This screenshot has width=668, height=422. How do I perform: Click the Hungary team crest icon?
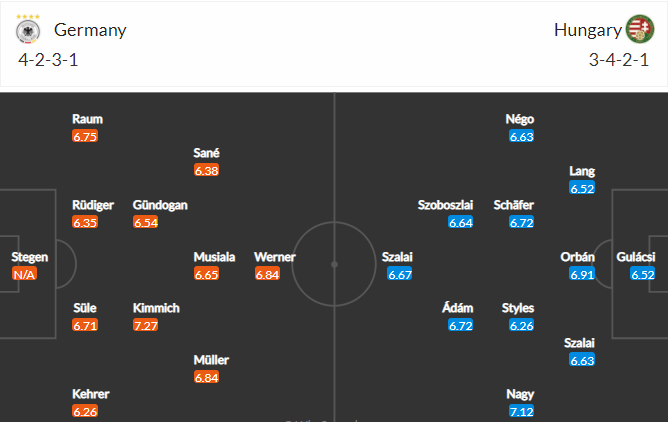(x=640, y=29)
